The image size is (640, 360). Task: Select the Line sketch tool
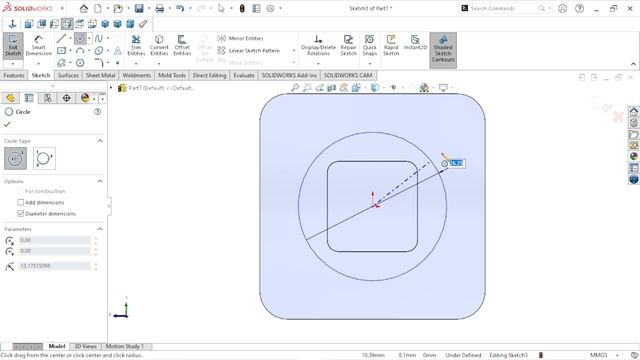pos(61,38)
